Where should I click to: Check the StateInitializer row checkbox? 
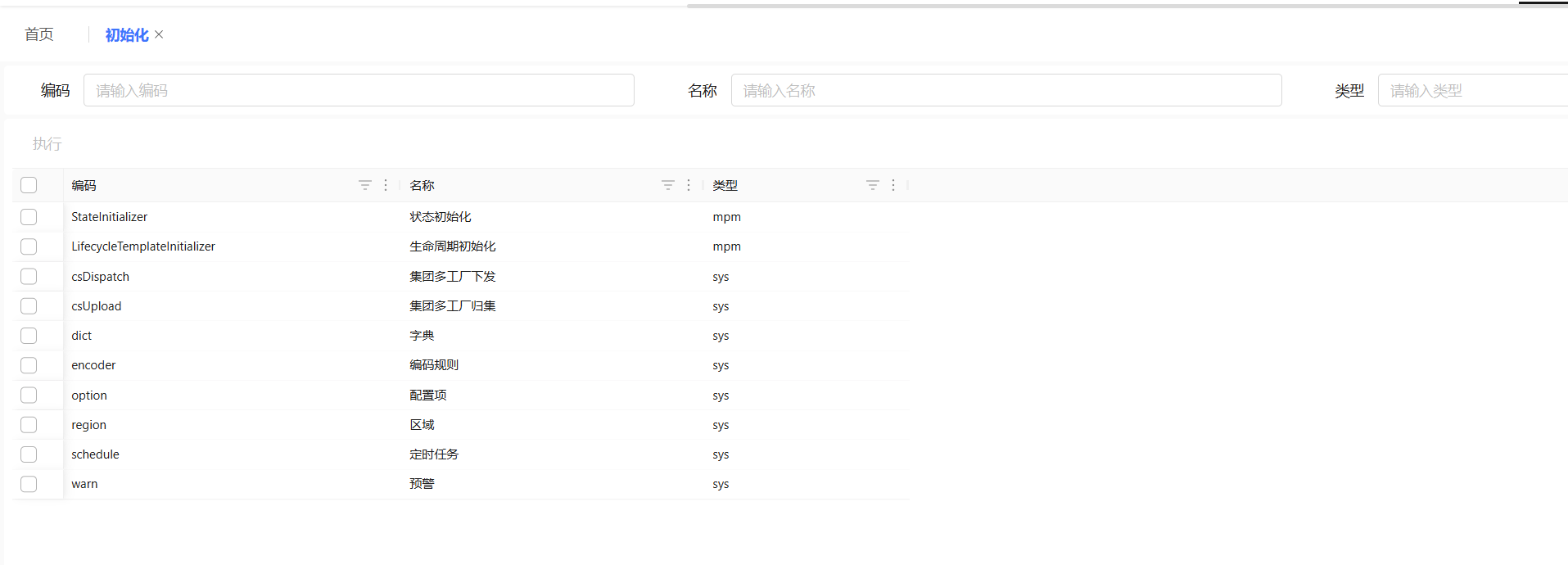[x=29, y=217]
